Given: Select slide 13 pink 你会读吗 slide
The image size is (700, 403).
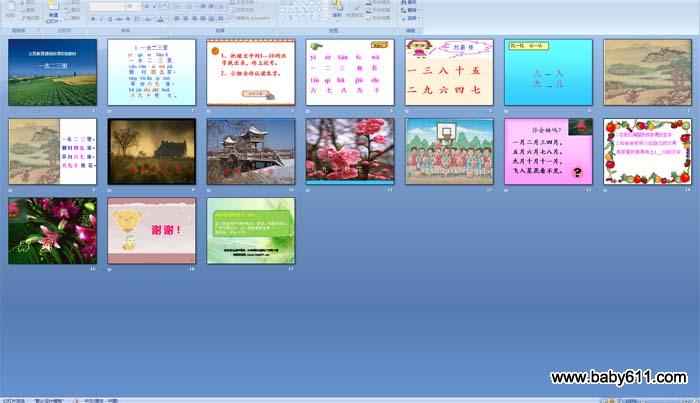Looking at the screenshot, I should (548, 151).
